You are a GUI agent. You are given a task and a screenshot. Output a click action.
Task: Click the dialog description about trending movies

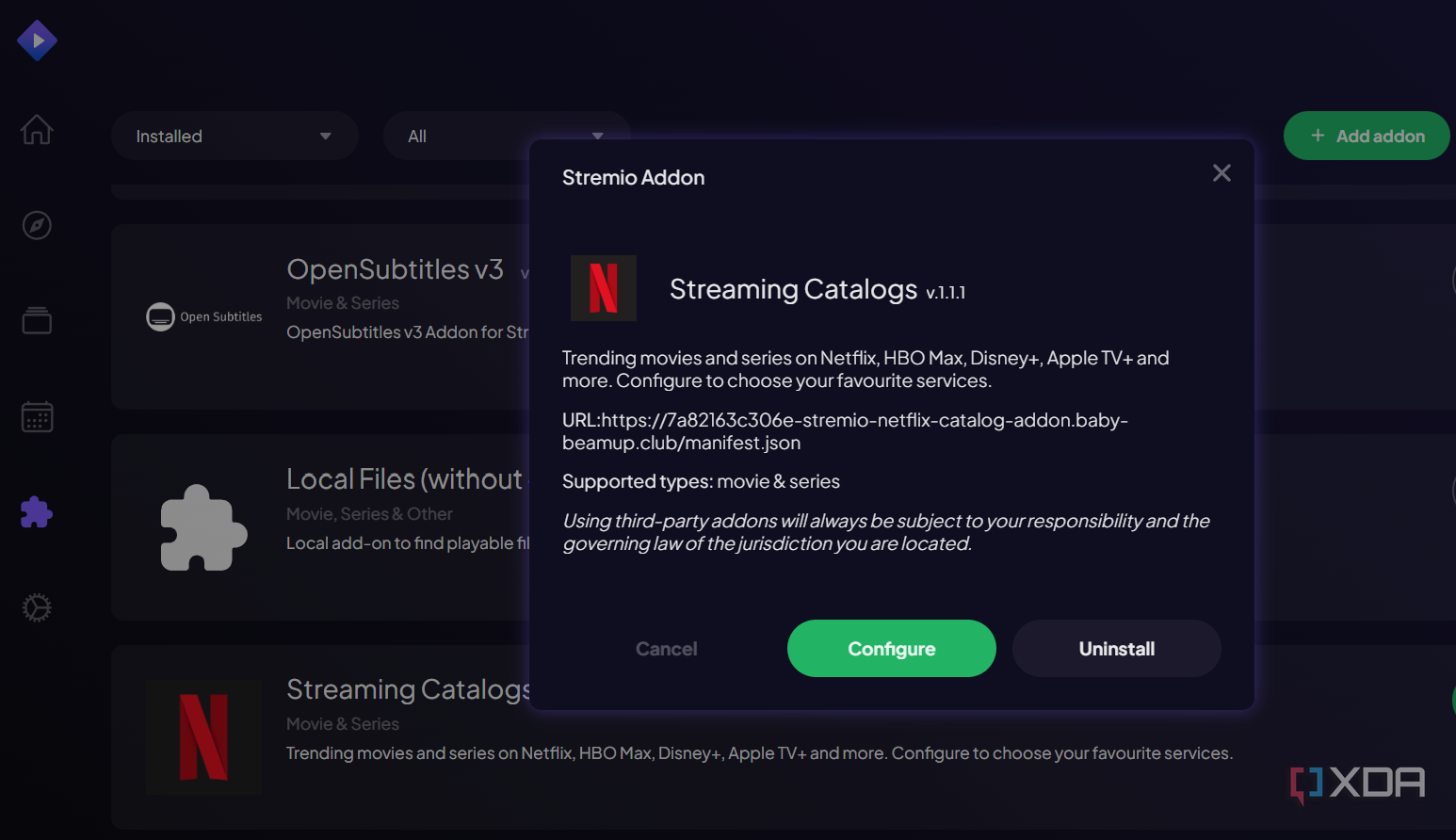tap(866, 369)
